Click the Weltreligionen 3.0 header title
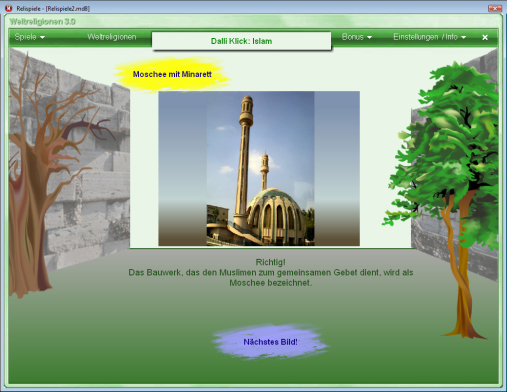 (x=42, y=22)
